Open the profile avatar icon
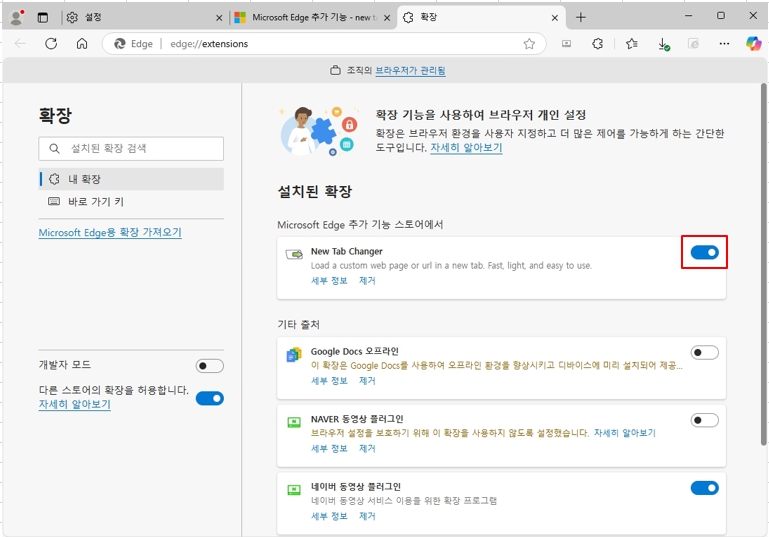Screen dimensions: 769x537 [17, 17]
